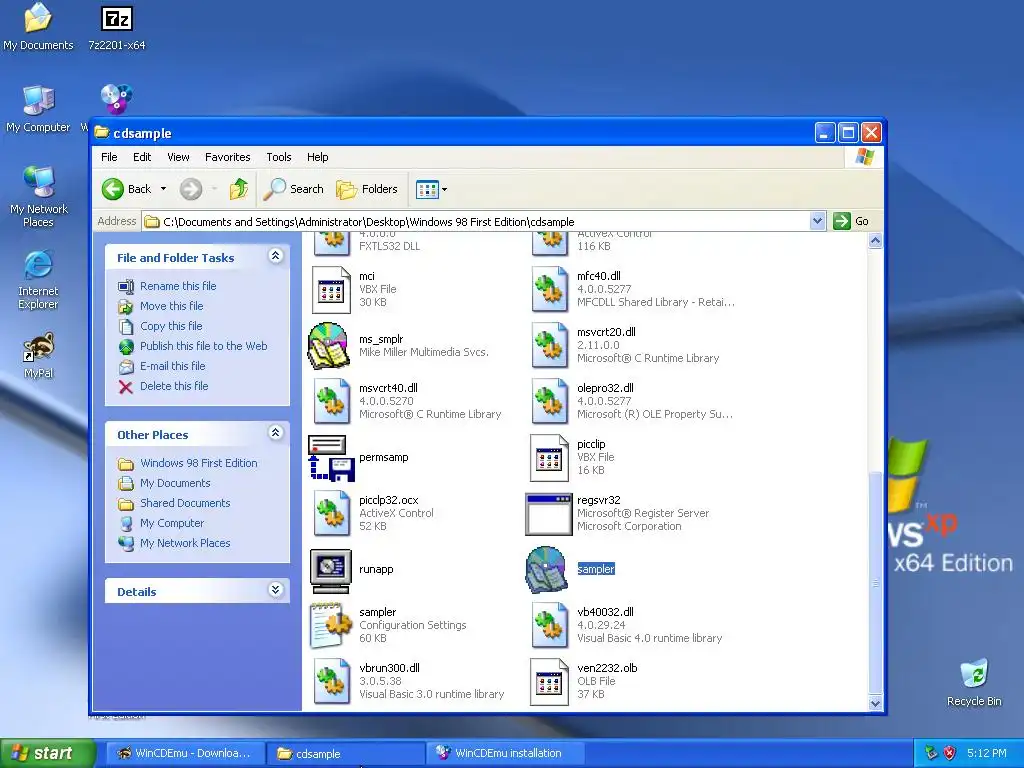
Task: Go to My Network Places in Other Places
Action: point(185,543)
